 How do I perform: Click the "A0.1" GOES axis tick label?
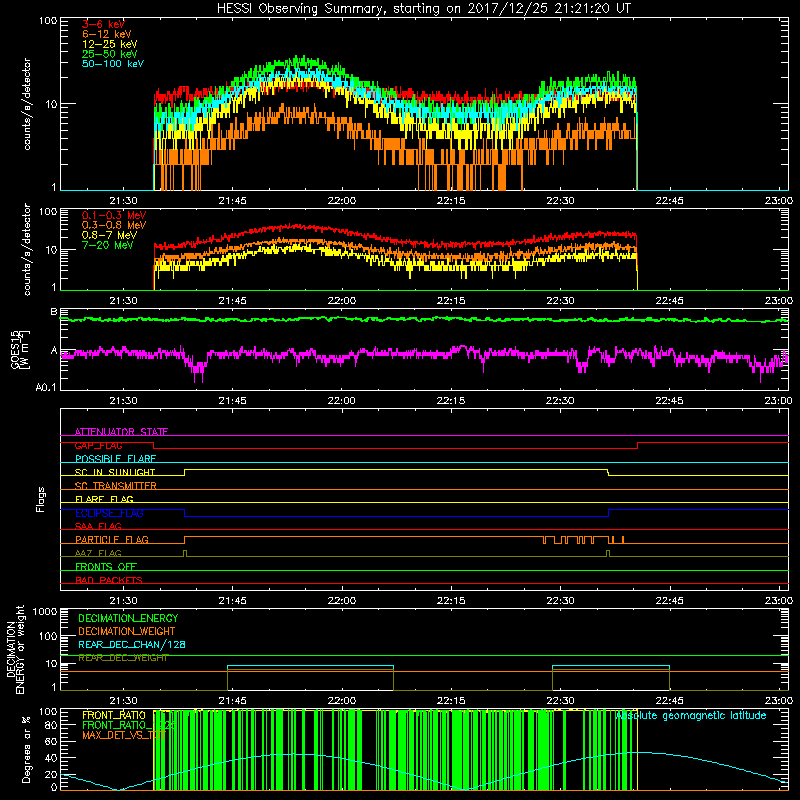pos(46,388)
